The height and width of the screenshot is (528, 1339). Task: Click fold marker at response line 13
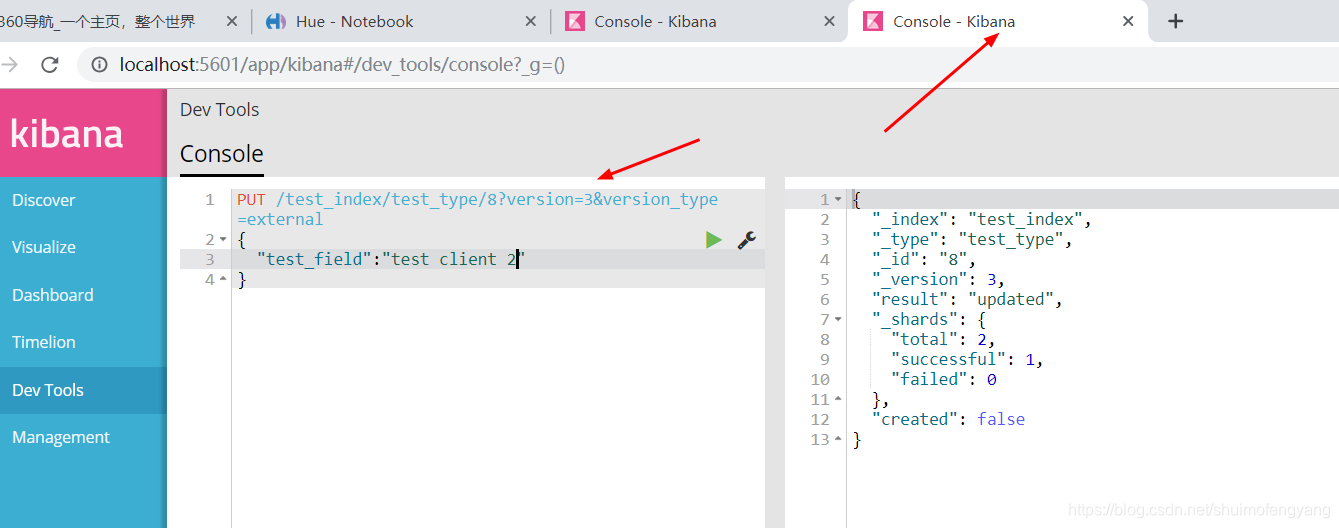click(838, 440)
